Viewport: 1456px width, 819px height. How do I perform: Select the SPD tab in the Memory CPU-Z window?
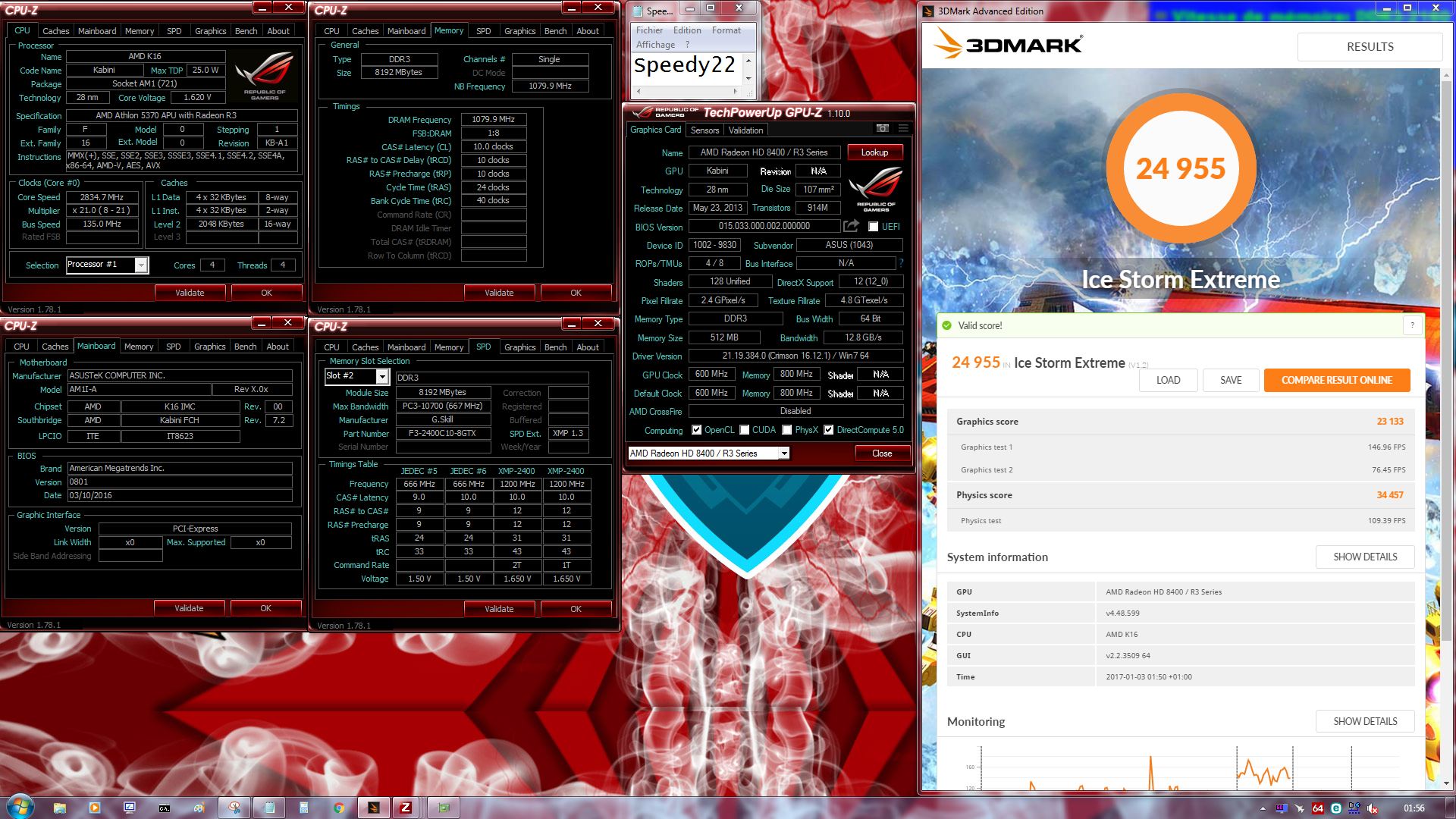[483, 31]
